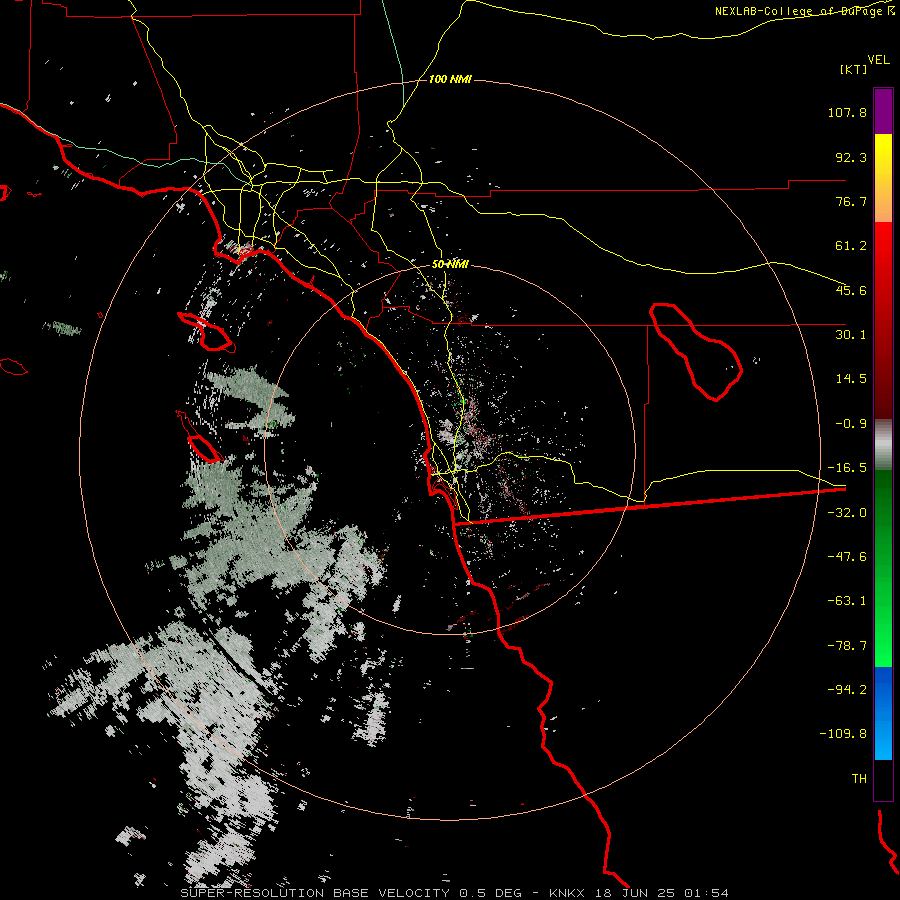Screen dimensions: 900x900
Task: Click the 107.8 value on velocity scale
Action: point(847,112)
